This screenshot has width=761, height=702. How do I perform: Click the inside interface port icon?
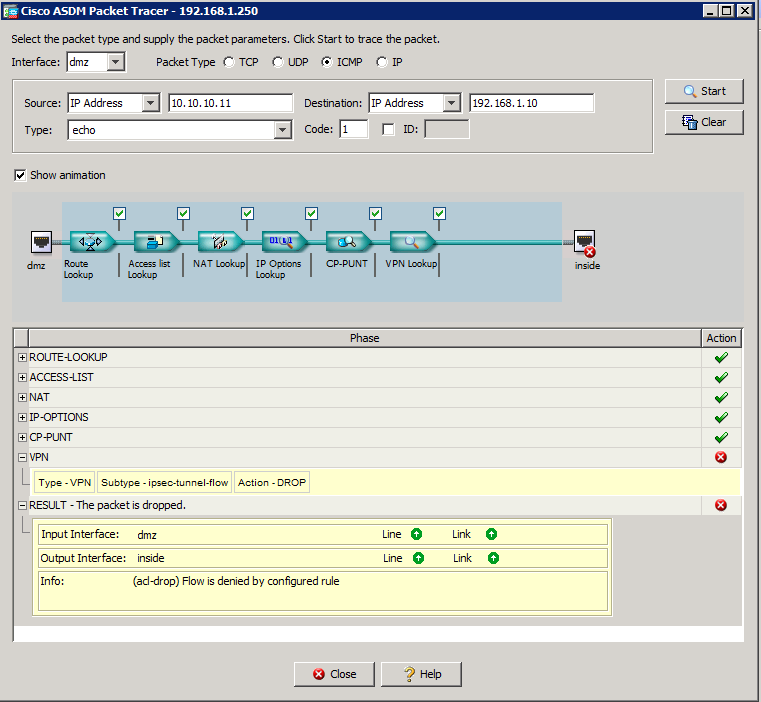[x=584, y=242]
